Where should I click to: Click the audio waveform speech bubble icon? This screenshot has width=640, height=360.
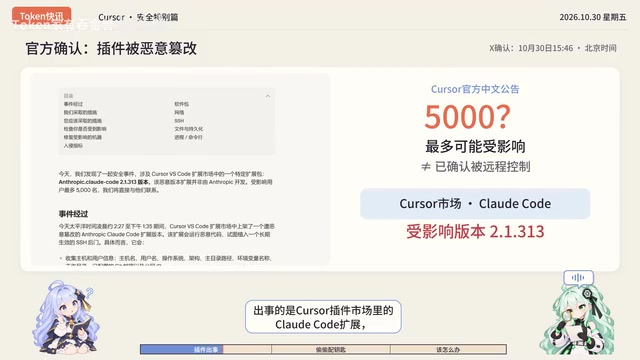(x=578, y=278)
